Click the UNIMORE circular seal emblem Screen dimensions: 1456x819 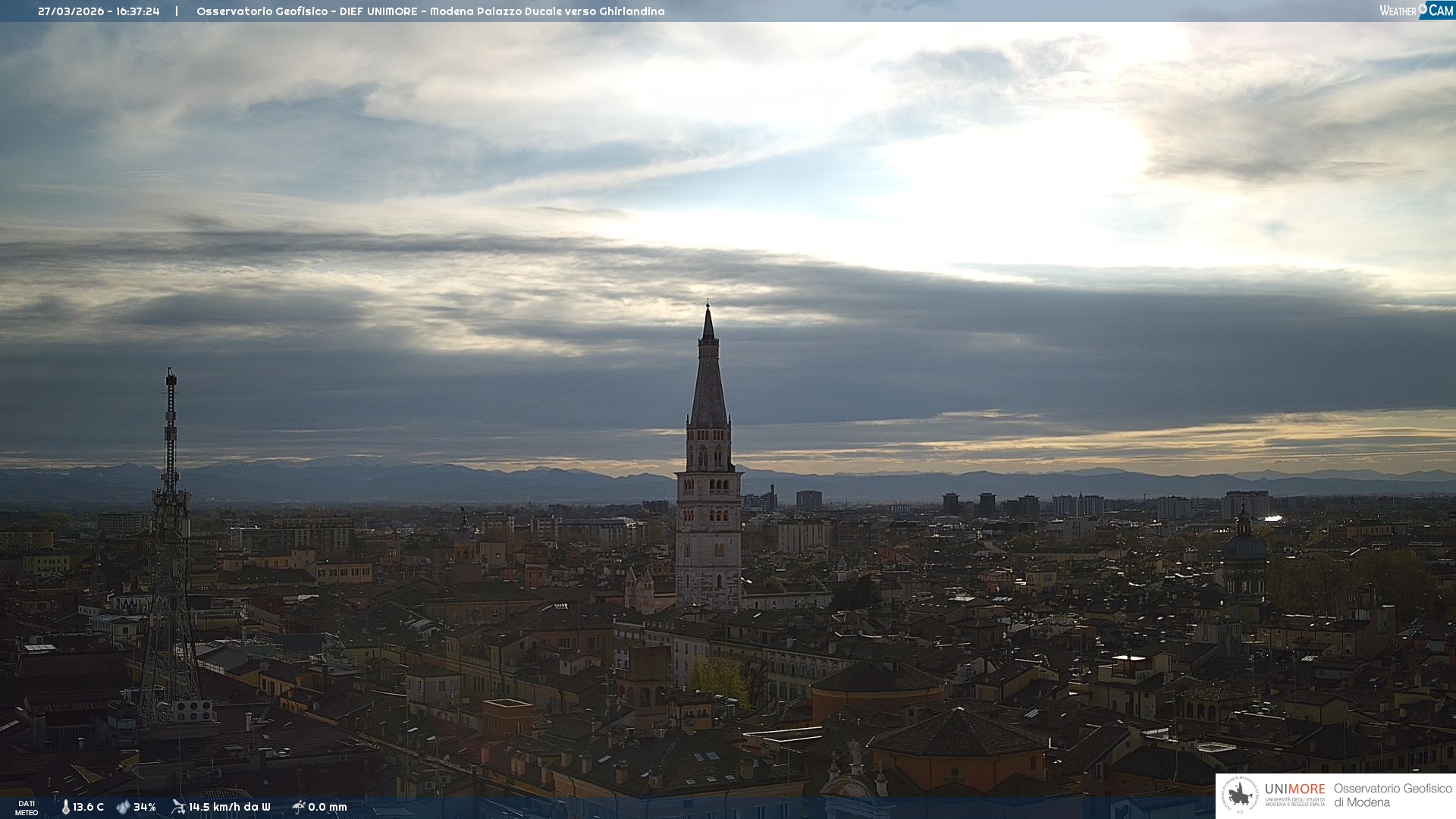tap(1240, 795)
